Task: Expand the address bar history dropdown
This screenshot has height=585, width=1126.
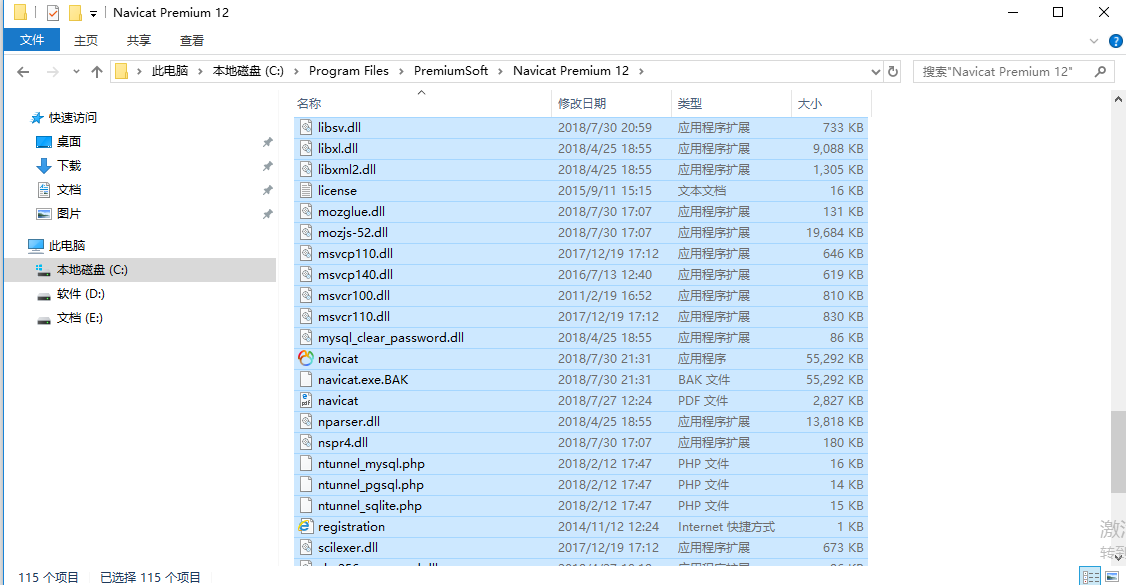Action: pos(875,71)
